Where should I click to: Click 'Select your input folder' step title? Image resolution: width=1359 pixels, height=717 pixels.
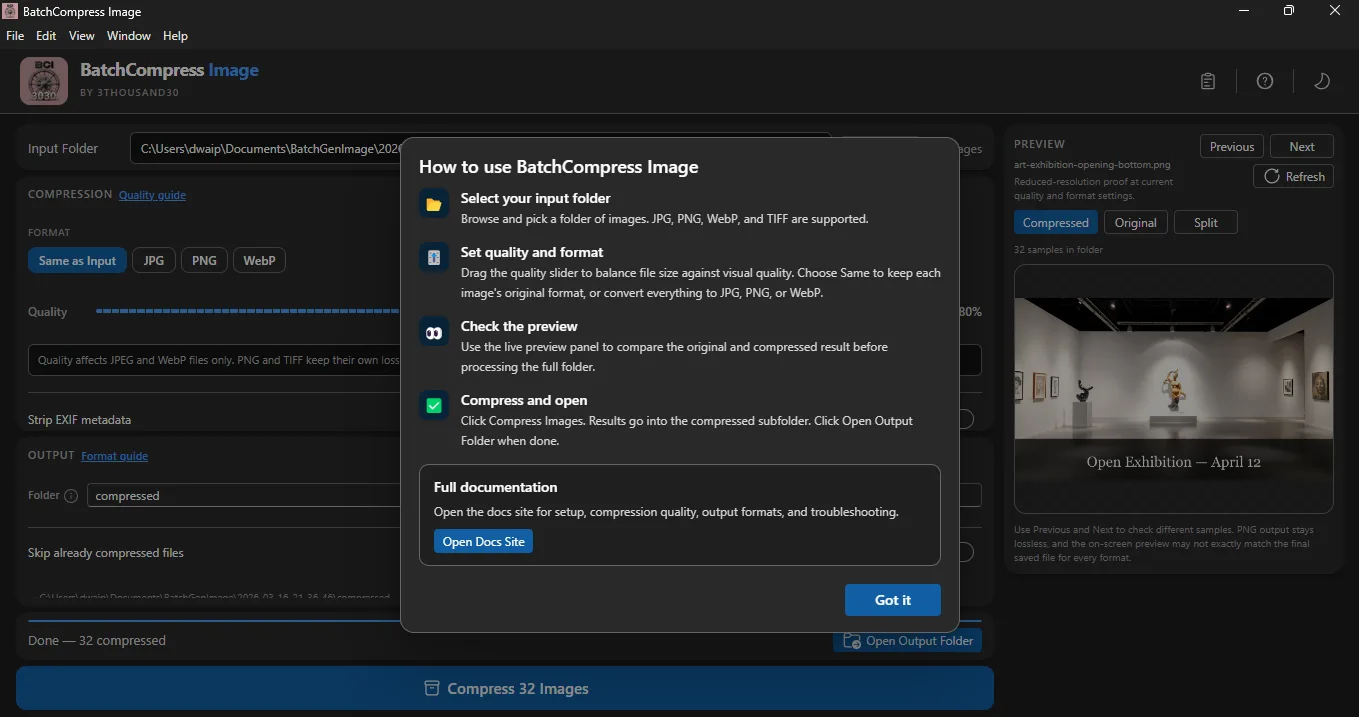535,198
